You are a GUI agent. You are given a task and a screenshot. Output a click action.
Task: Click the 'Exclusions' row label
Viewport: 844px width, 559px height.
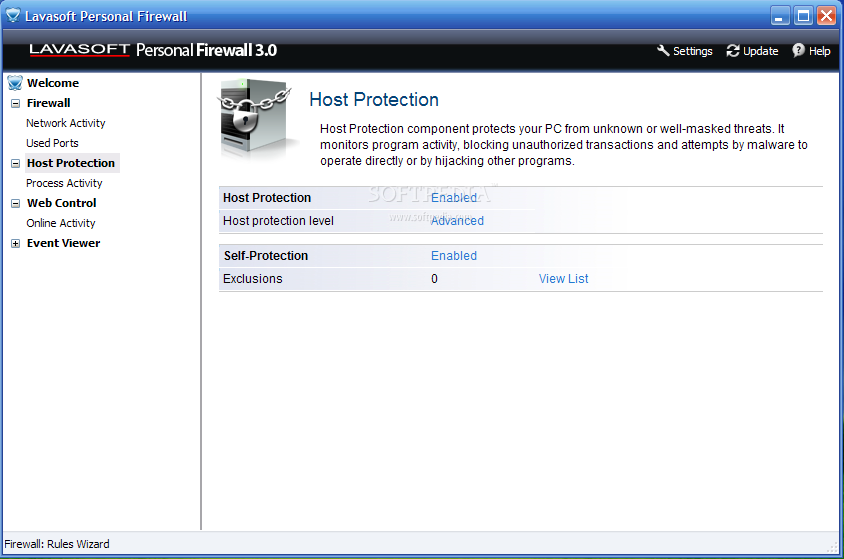click(x=252, y=279)
